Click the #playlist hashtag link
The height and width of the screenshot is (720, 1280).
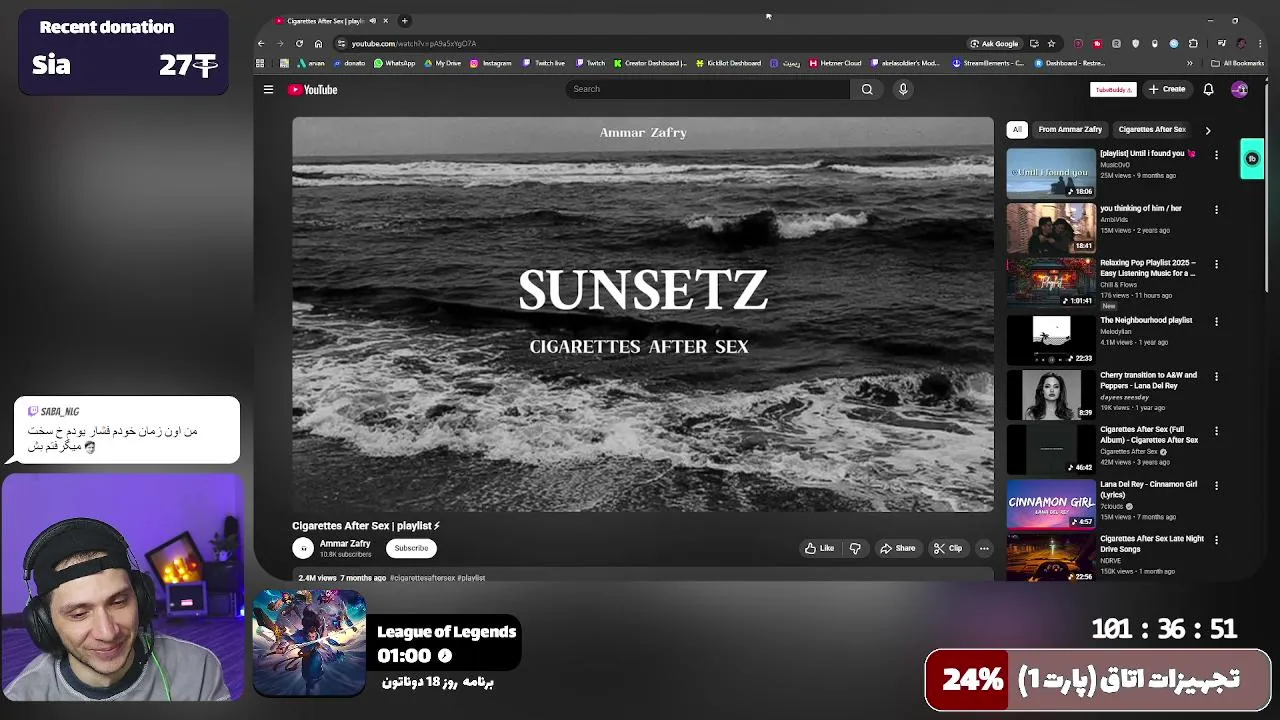(471, 578)
